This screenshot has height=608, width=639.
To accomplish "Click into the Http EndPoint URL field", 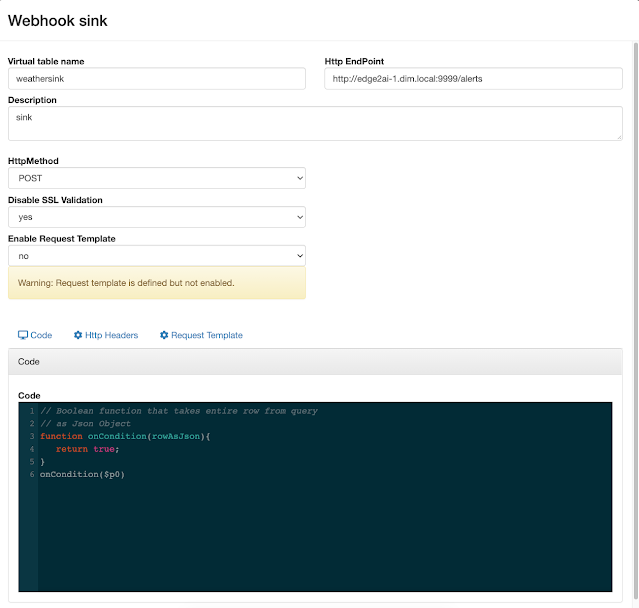I will 473,78.
